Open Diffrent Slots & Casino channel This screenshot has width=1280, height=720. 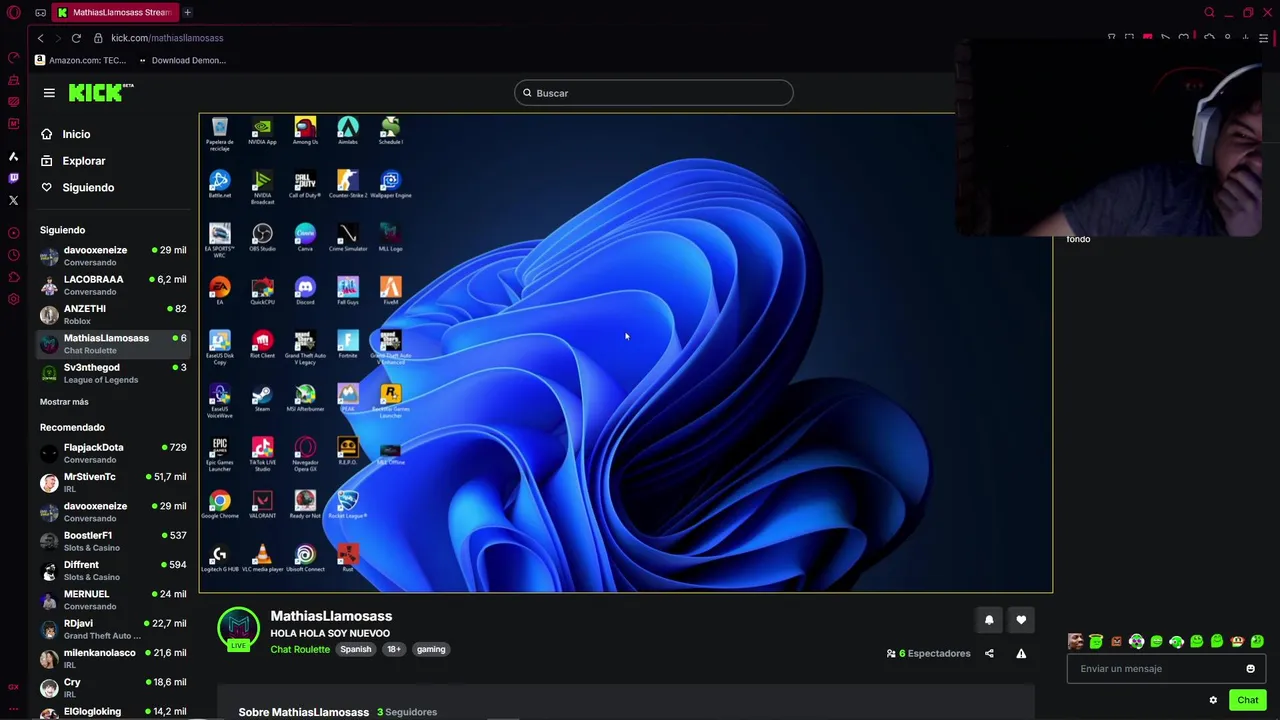tap(113, 570)
